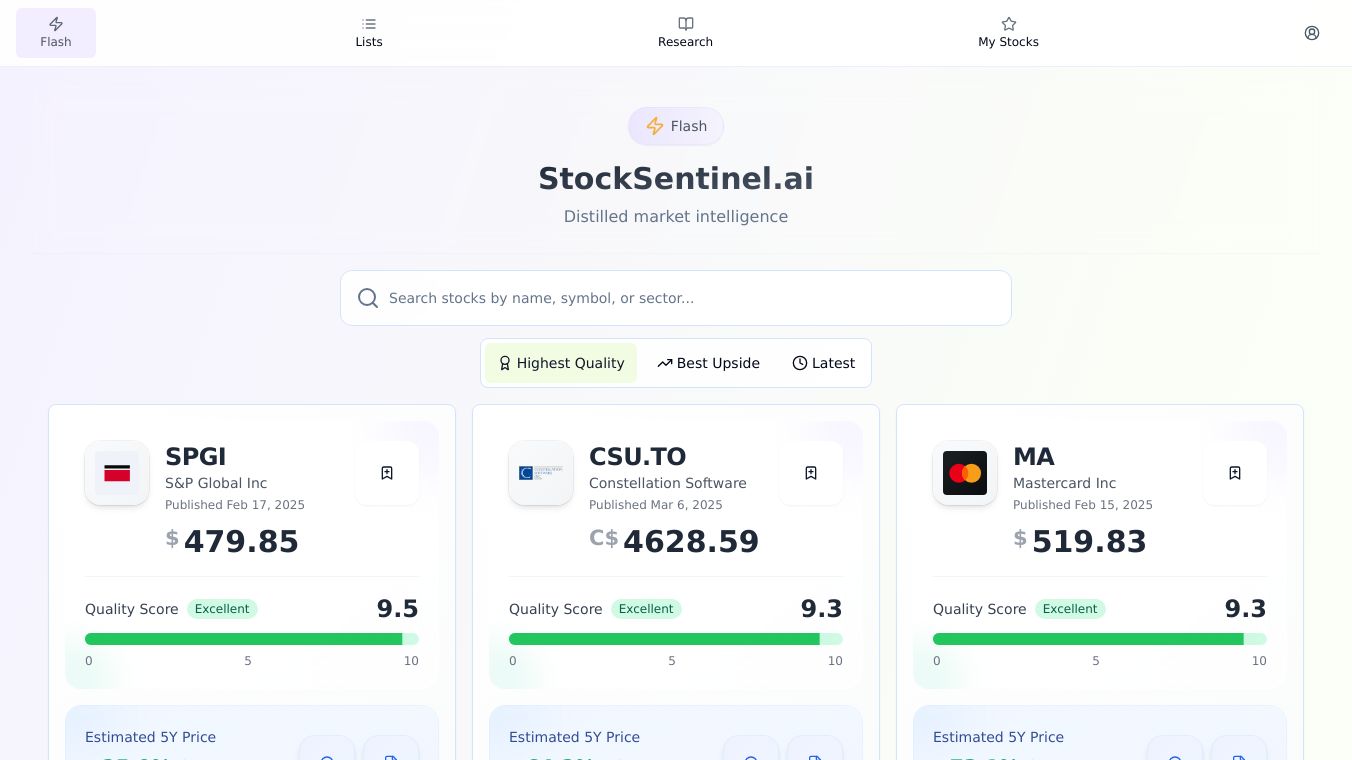The width and height of the screenshot is (1352, 760).
Task: Click the S&P Global logo icon
Action: (x=117, y=473)
